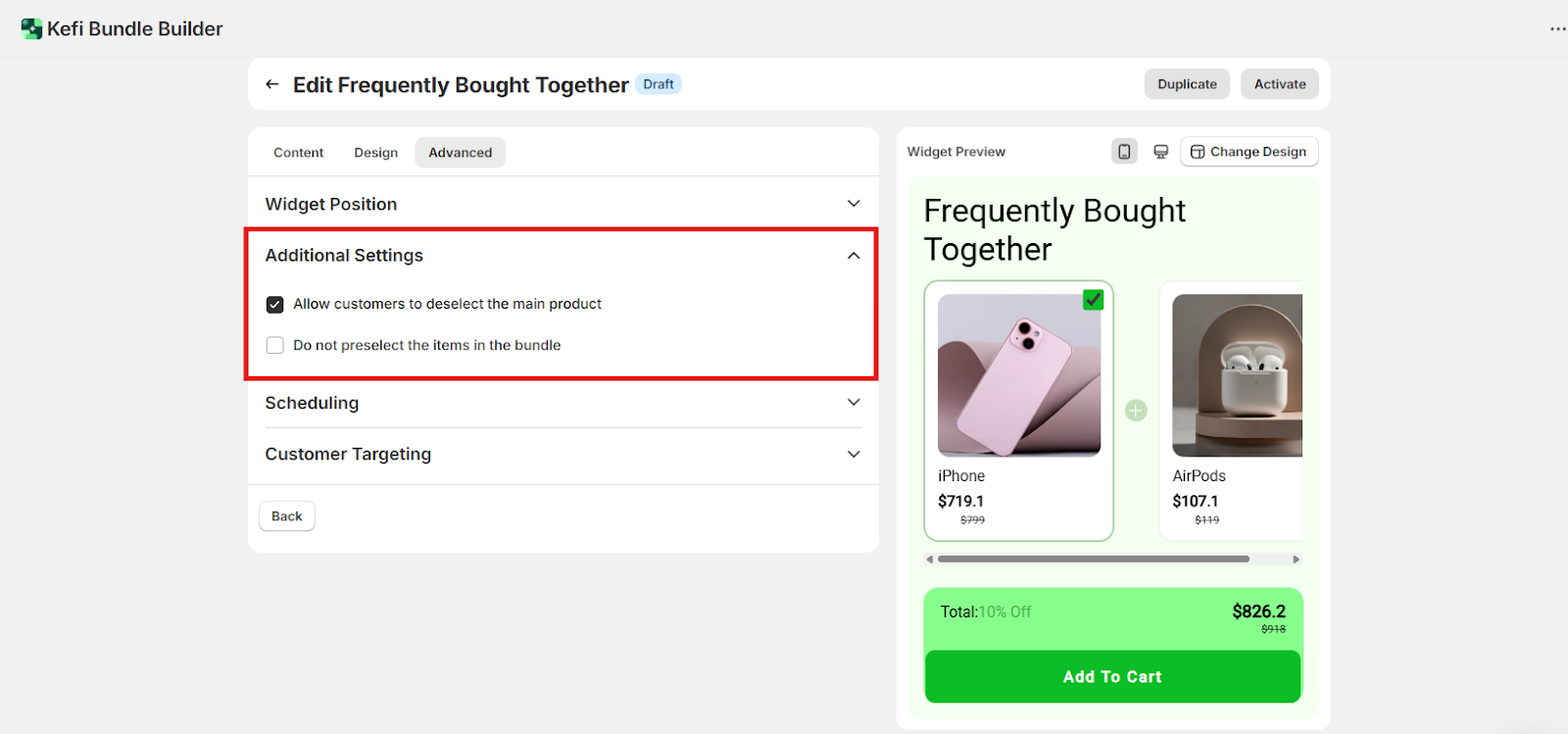Click the AirPods product thumbnail
This screenshot has width=1568, height=734.
(x=1237, y=375)
